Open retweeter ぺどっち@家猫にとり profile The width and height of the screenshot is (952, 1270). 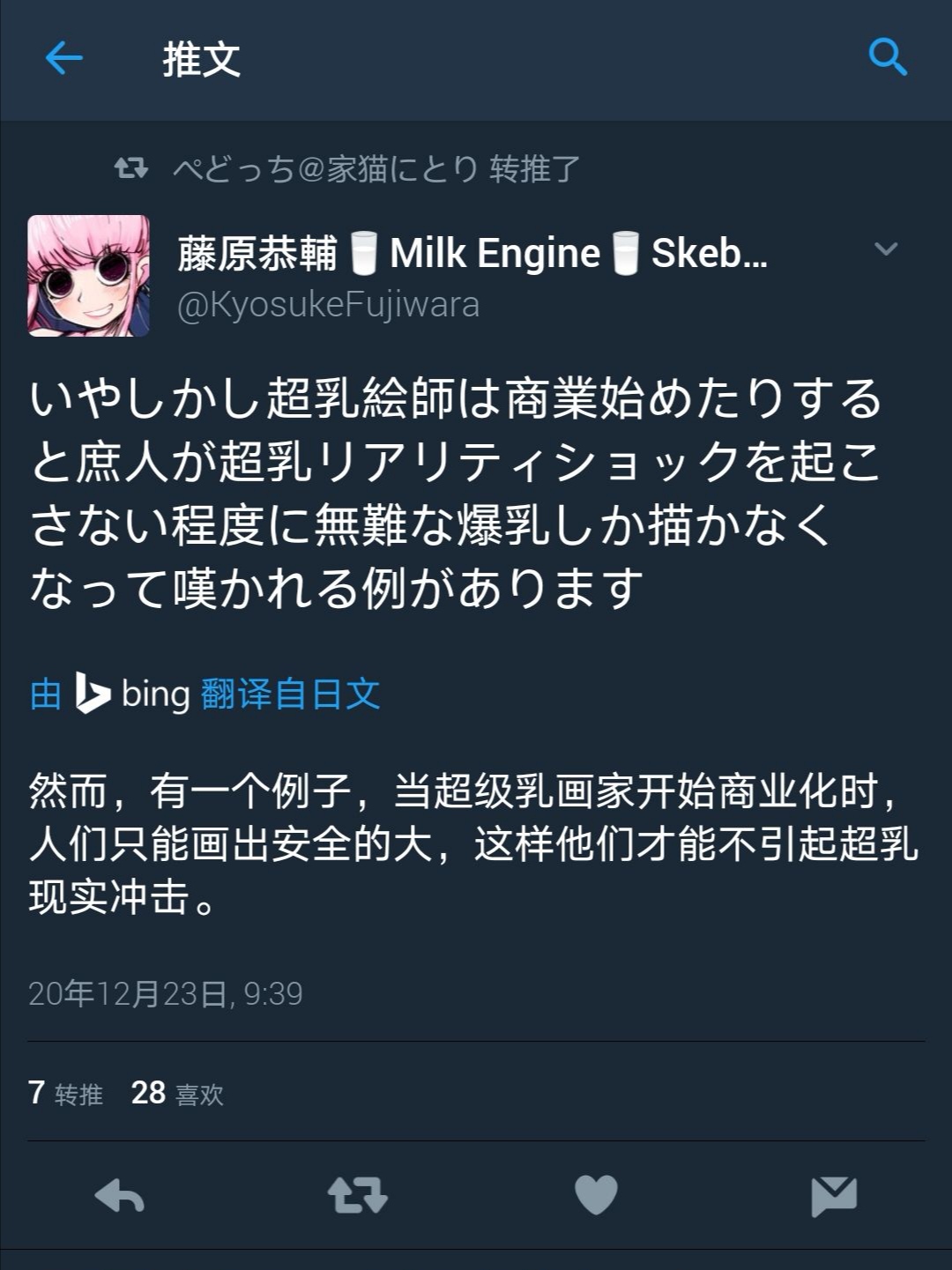325,168
